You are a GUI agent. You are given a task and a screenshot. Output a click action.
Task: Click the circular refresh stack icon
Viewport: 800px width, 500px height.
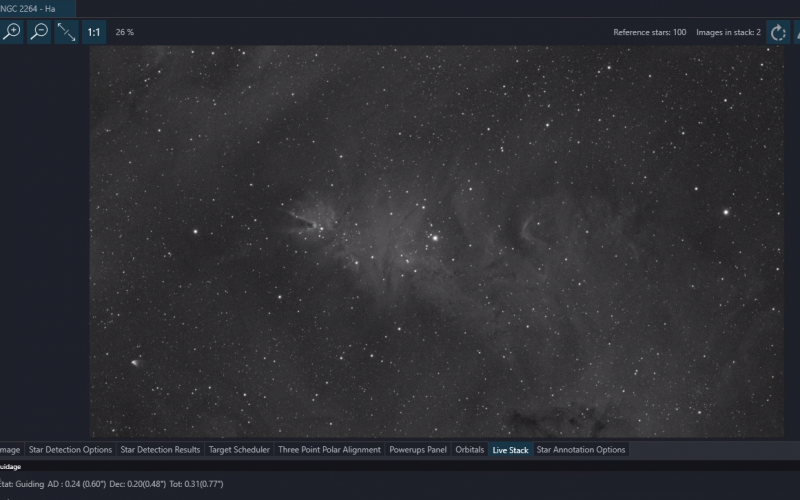(x=778, y=33)
